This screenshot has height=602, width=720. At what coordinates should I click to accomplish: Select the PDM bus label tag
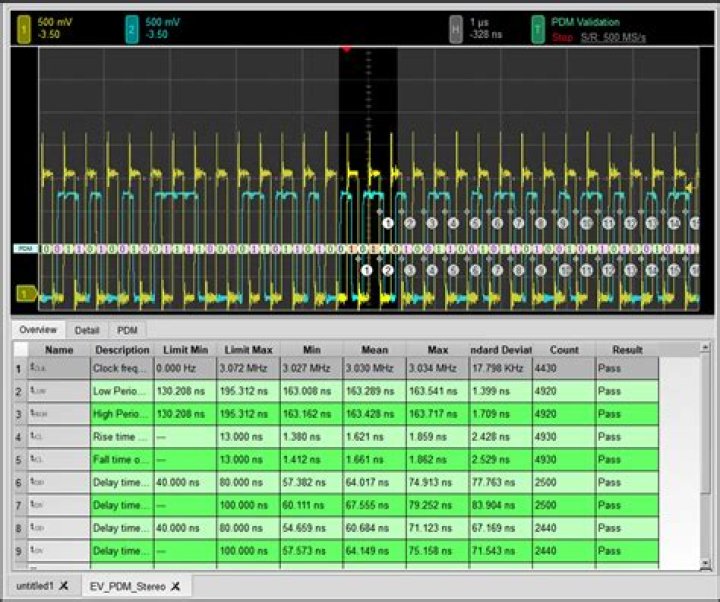pos(26,248)
